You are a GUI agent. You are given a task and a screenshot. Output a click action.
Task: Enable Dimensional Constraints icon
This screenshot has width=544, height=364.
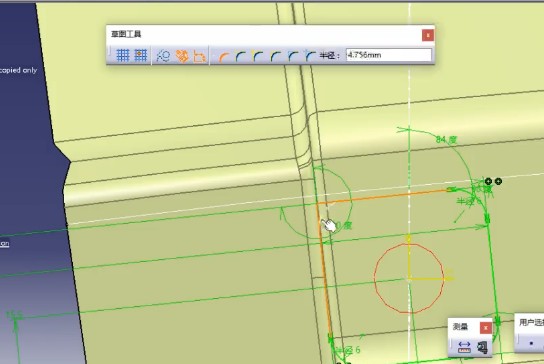(x=199, y=56)
